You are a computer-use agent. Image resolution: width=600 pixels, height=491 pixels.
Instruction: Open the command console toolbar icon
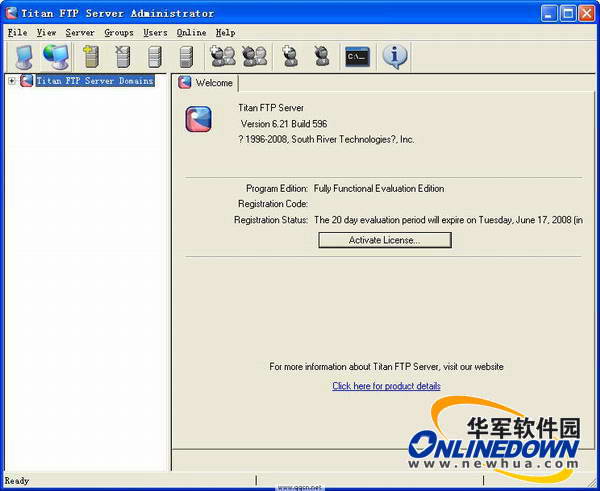tap(357, 57)
